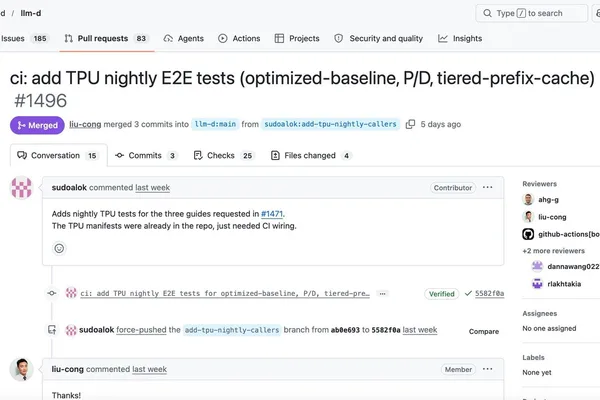Click the commit checks success checkmark icon

point(468,294)
